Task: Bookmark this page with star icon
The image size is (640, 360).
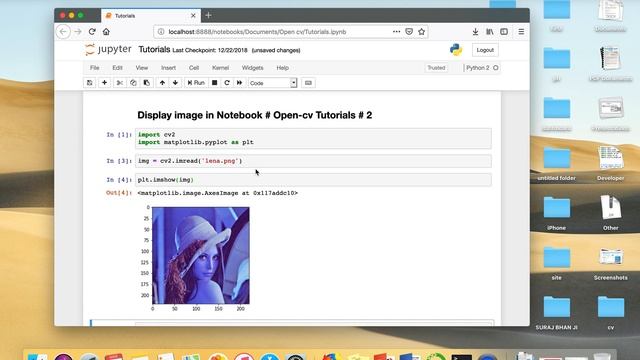Action: [x=422, y=32]
